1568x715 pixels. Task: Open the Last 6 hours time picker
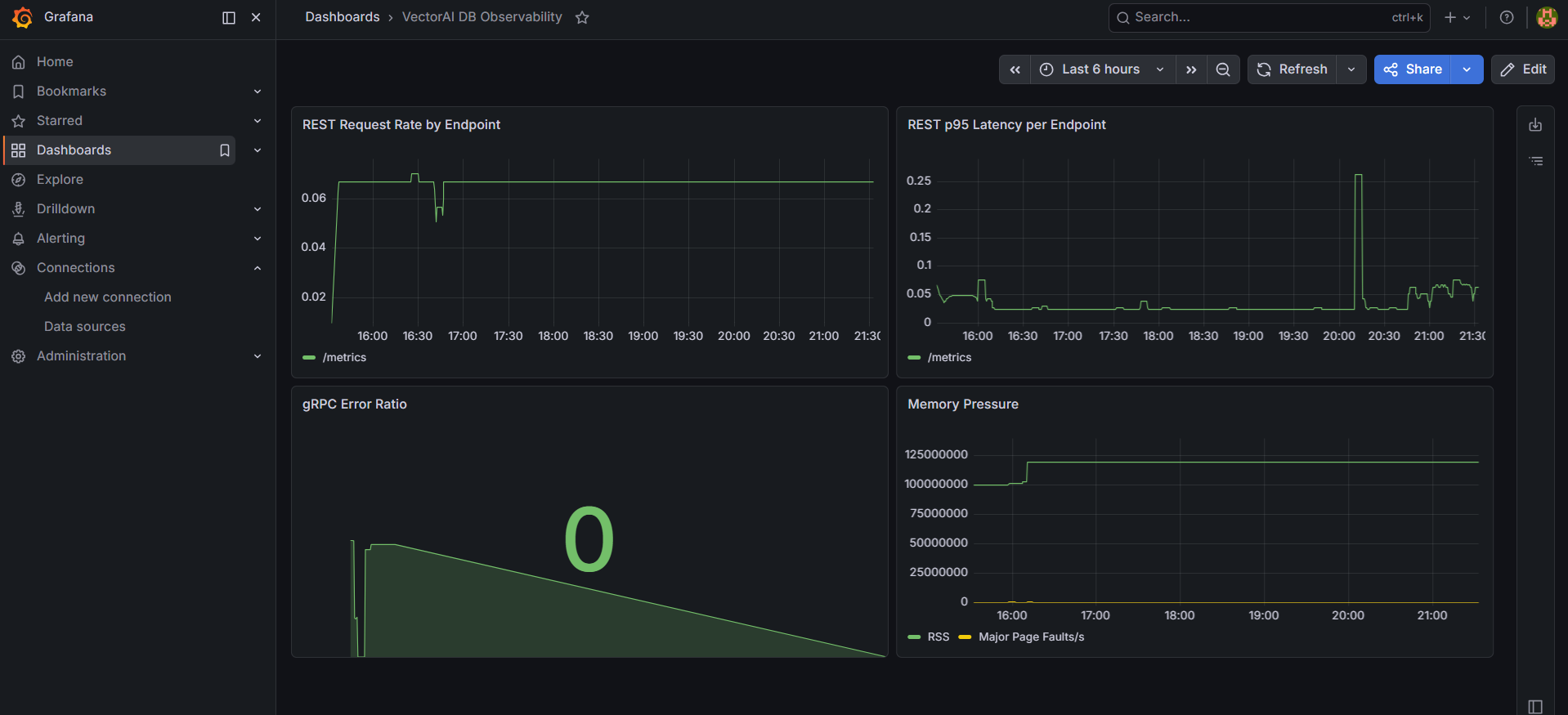tap(1103, 69)
